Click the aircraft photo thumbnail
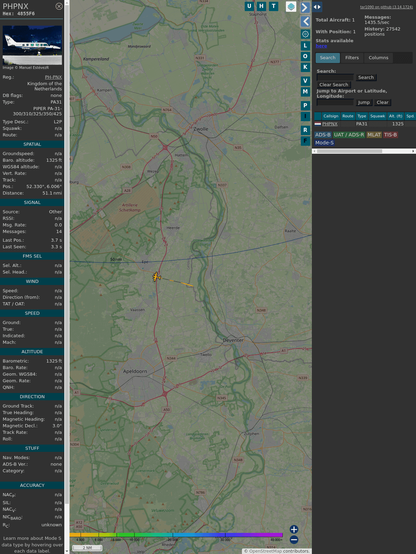This screenshot has width=416, height=554. [32, 45]
